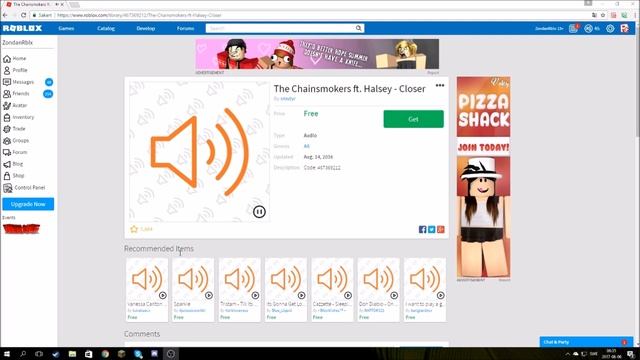Open the Develop menu

(146, 28)
